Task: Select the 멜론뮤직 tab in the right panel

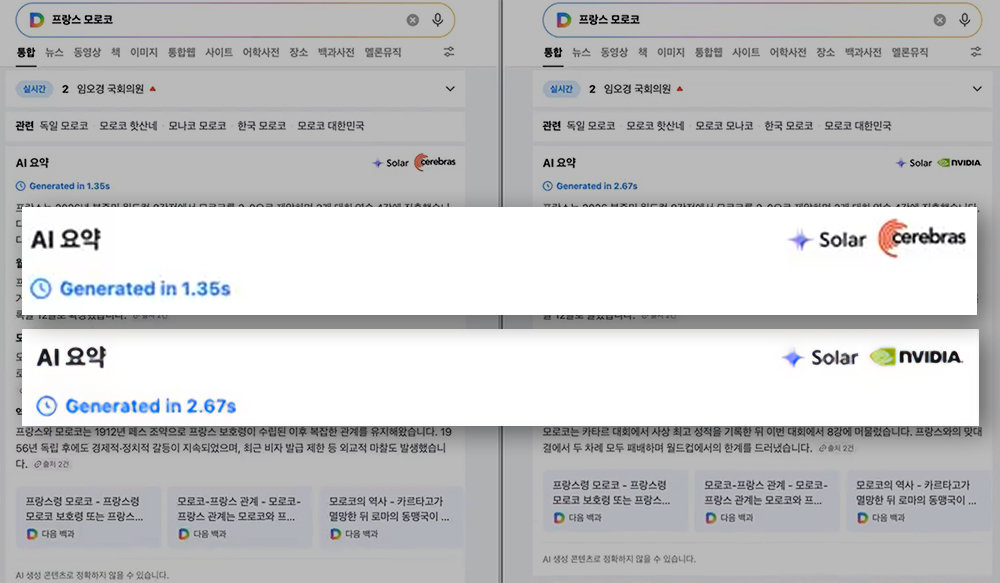Action: coord(909,52)
